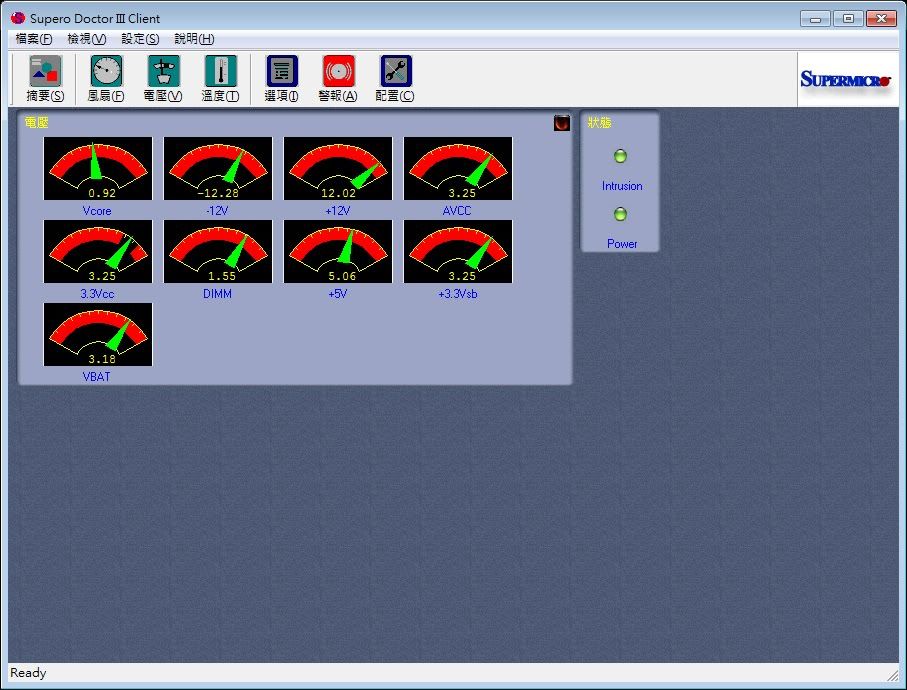This screenshot has height=690, width=907.
Task: Select the 電壓(V) voltage toolbar icon
Action: pyautogui.click(x=163, y=79)
